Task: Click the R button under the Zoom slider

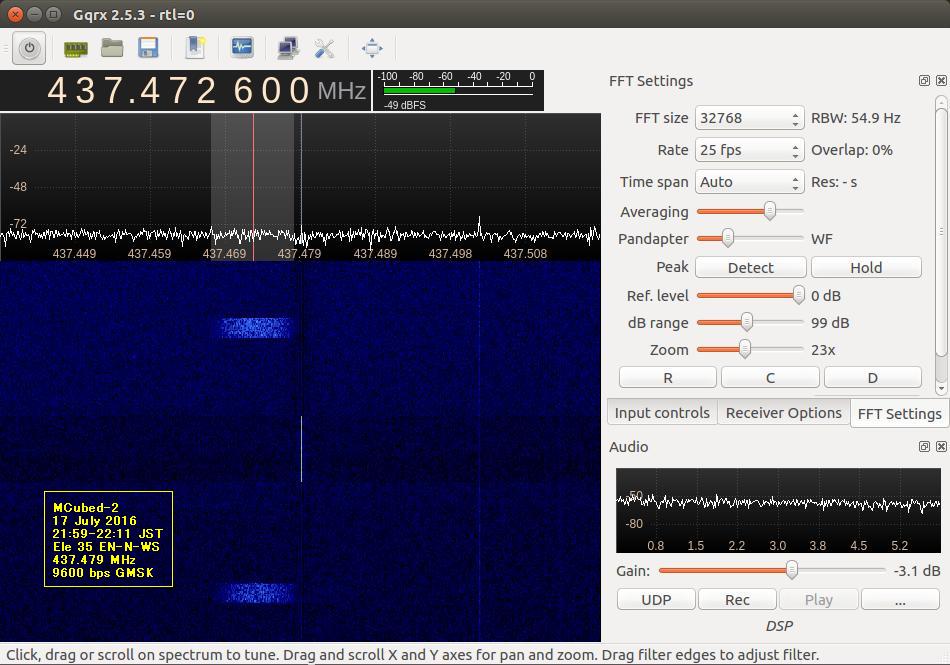Action: (x=668, y=378)
